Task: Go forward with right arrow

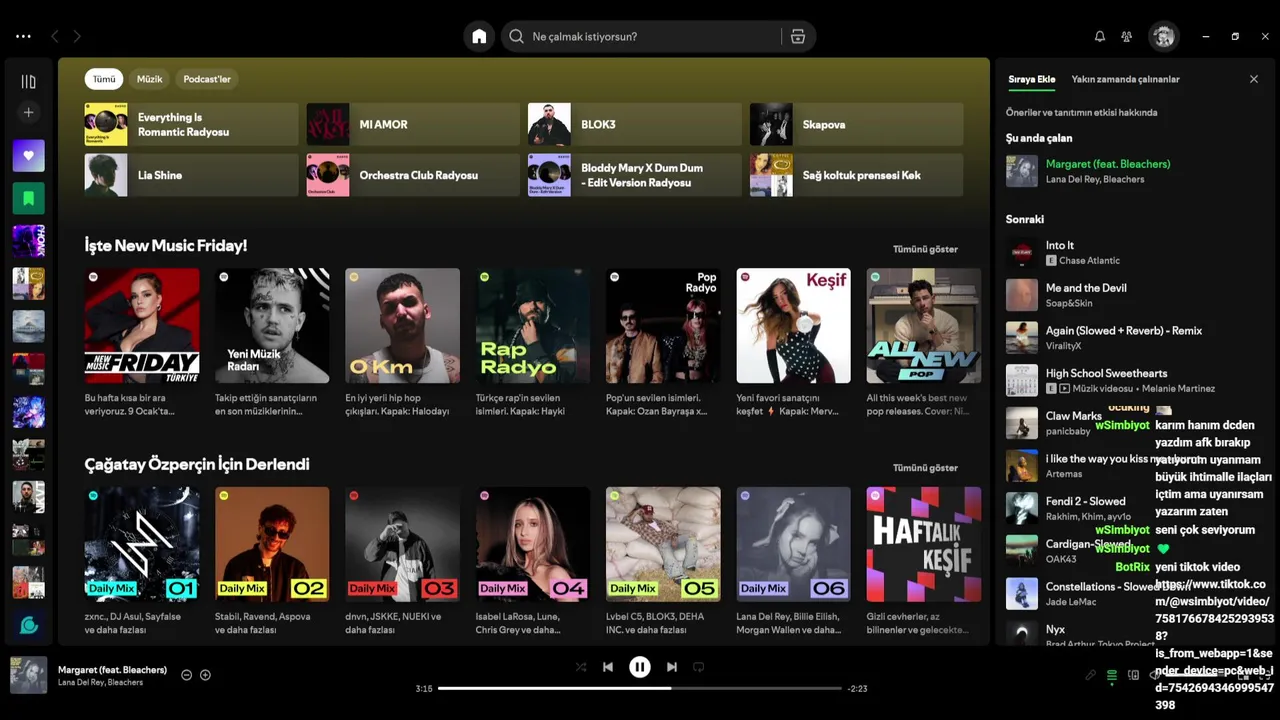Action: (x=77, y=36)
